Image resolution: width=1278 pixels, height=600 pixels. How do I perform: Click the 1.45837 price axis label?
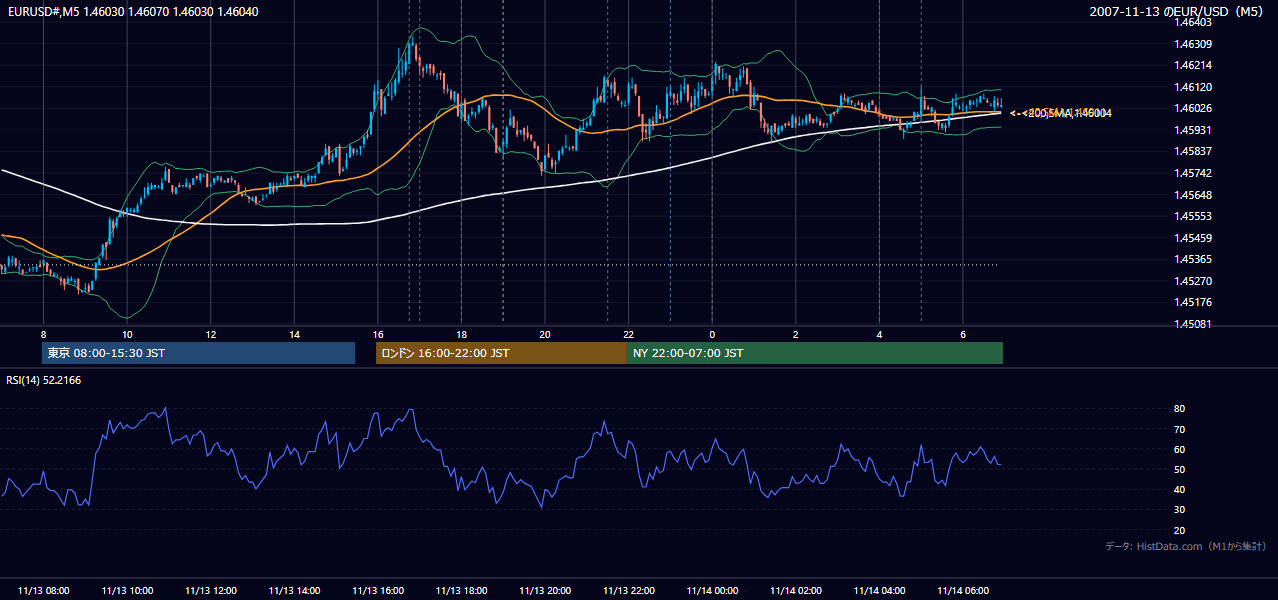pos(1193,151)
